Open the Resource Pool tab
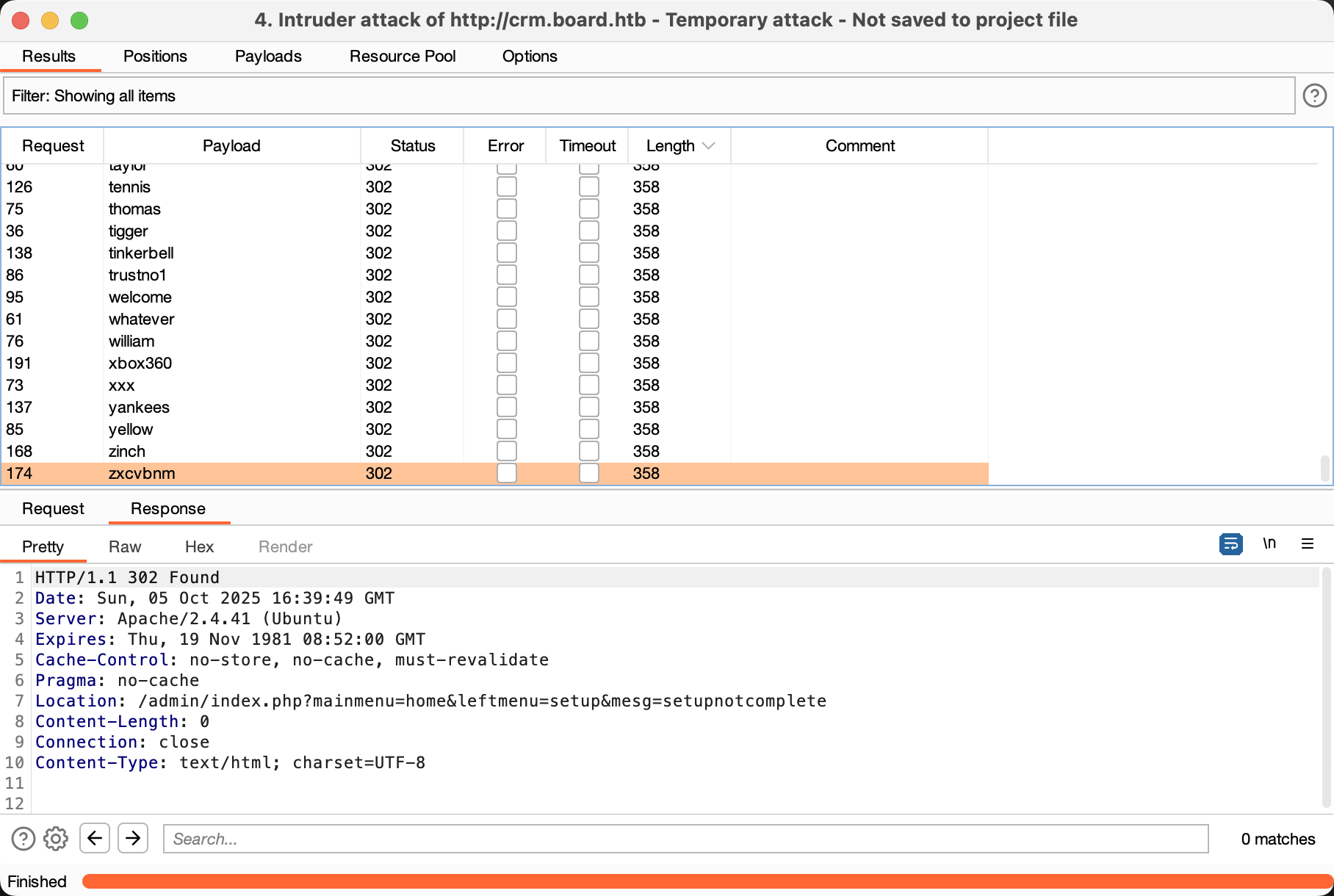The image size is (1334, 896). point(402,56)
